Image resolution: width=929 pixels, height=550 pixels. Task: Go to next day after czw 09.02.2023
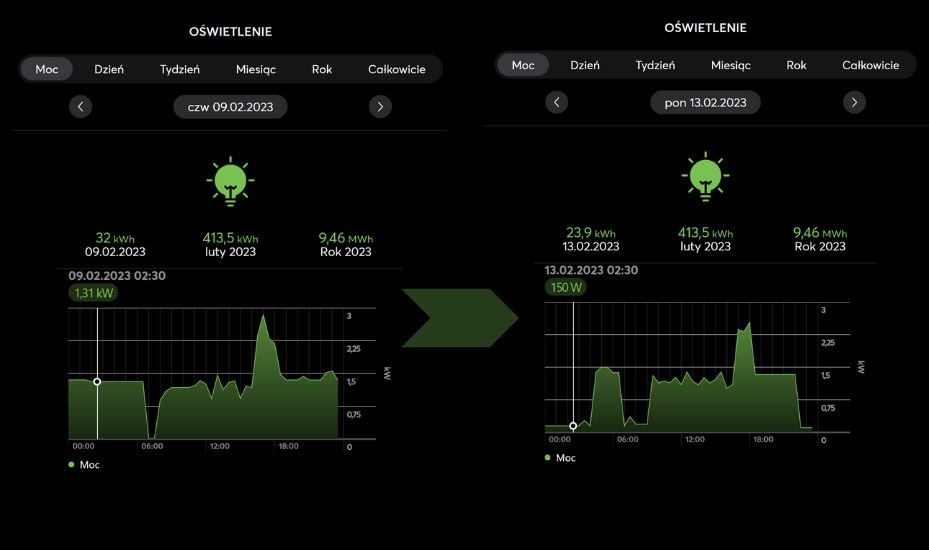(379, 106)
